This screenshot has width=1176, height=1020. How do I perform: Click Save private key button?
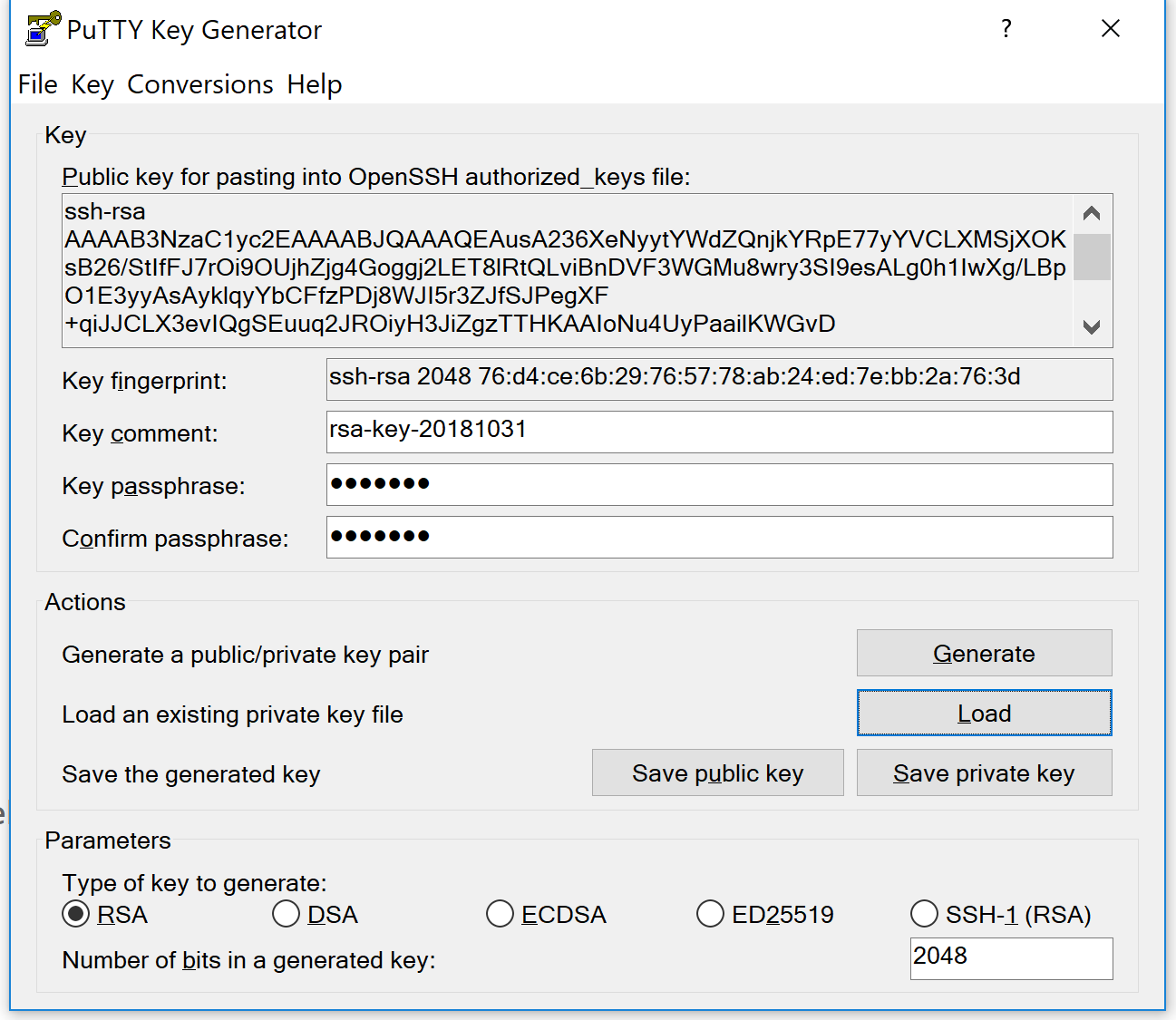984,772
